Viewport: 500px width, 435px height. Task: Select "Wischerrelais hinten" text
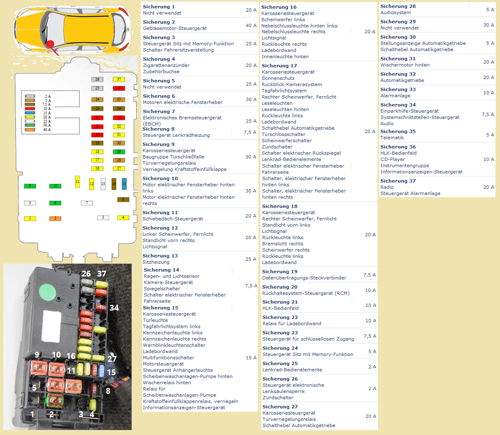pyautogui.click(x=167, y=383)
